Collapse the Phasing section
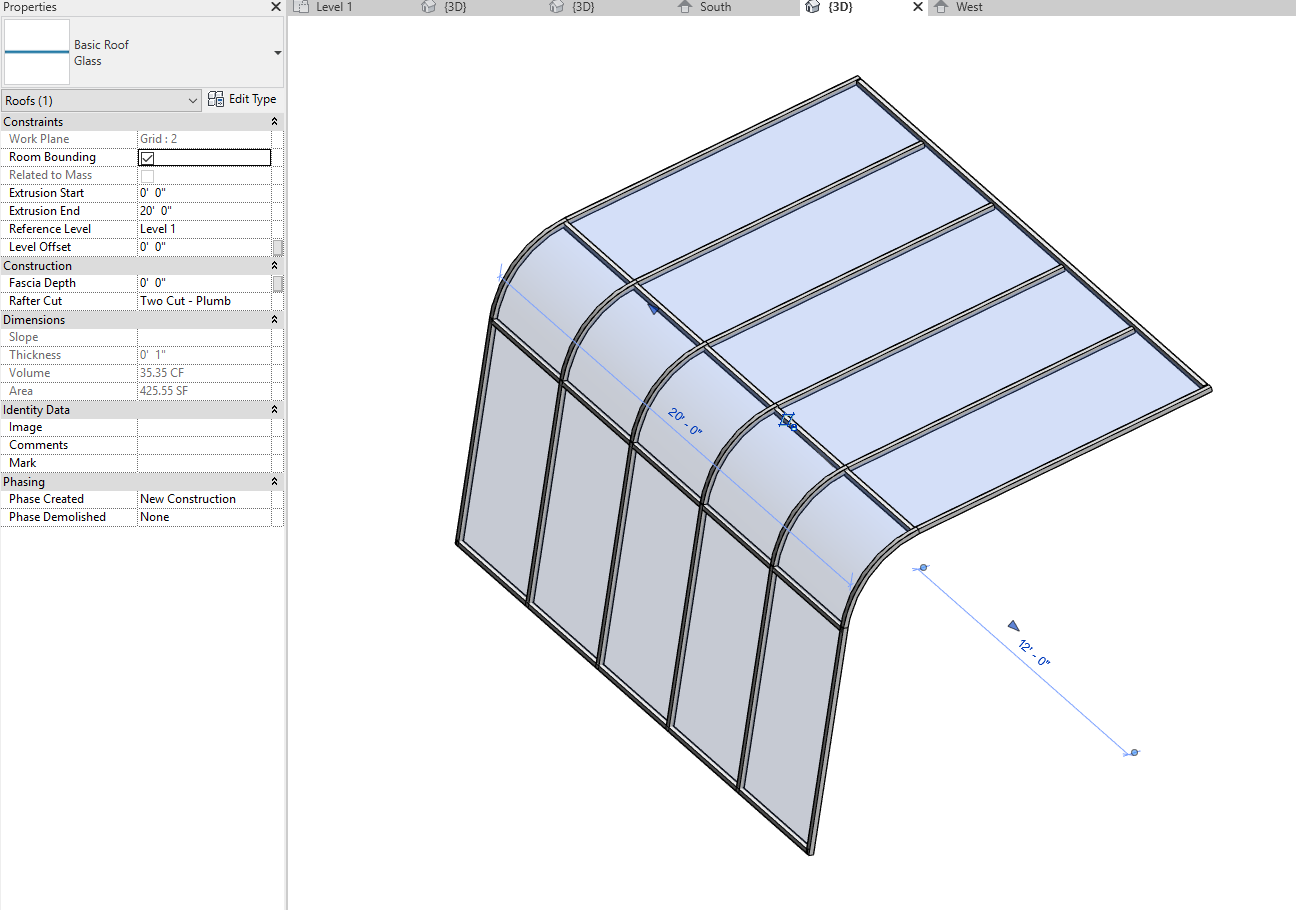Screen dimensions: 1296x910 click(x=274, y=481)
